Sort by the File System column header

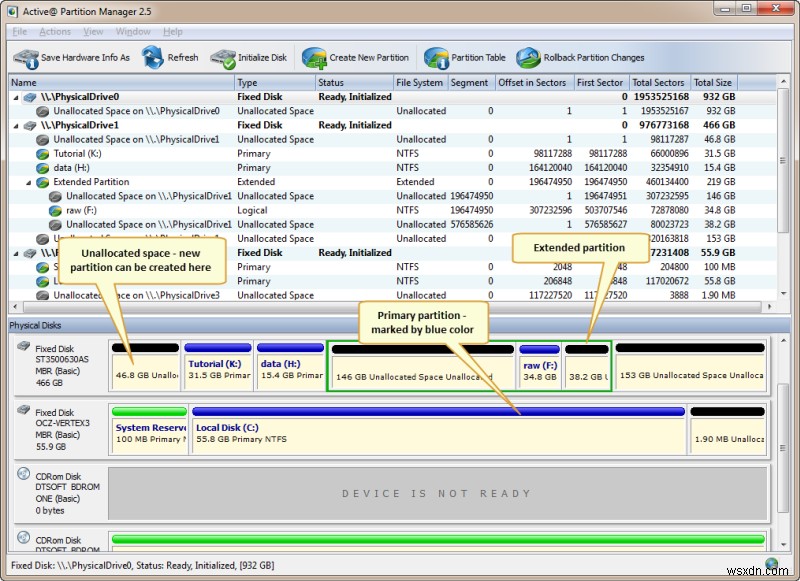coord(420,83)
